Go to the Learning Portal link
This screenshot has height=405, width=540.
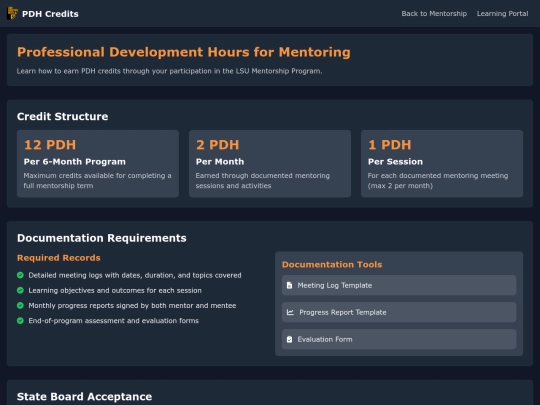[x=502, y=14]
